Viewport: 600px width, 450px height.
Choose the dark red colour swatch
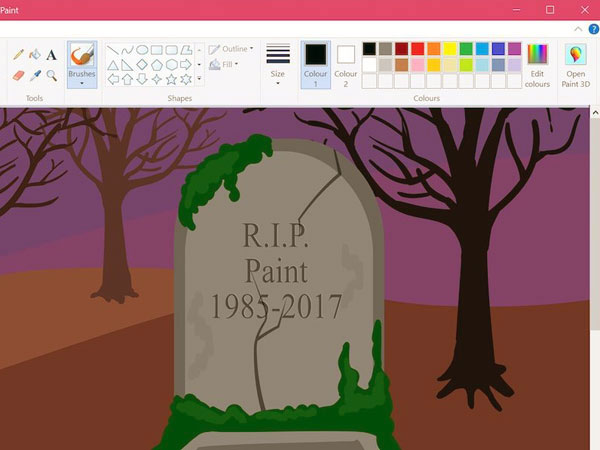pos(401,49)
